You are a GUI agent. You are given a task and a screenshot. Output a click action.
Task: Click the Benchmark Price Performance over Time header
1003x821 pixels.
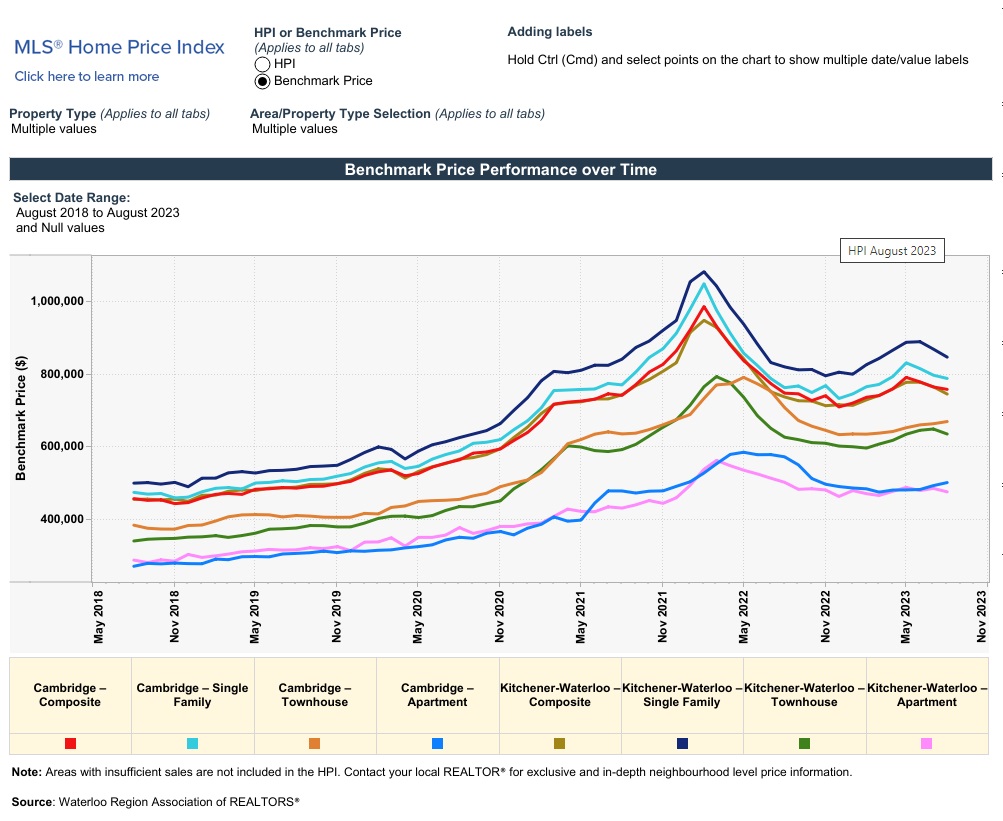tap(501, 170)
